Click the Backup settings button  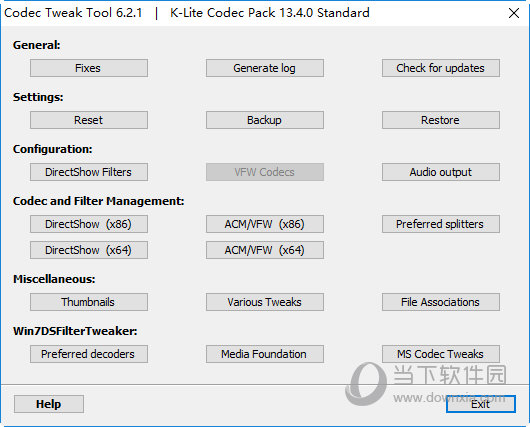[265, 120]
